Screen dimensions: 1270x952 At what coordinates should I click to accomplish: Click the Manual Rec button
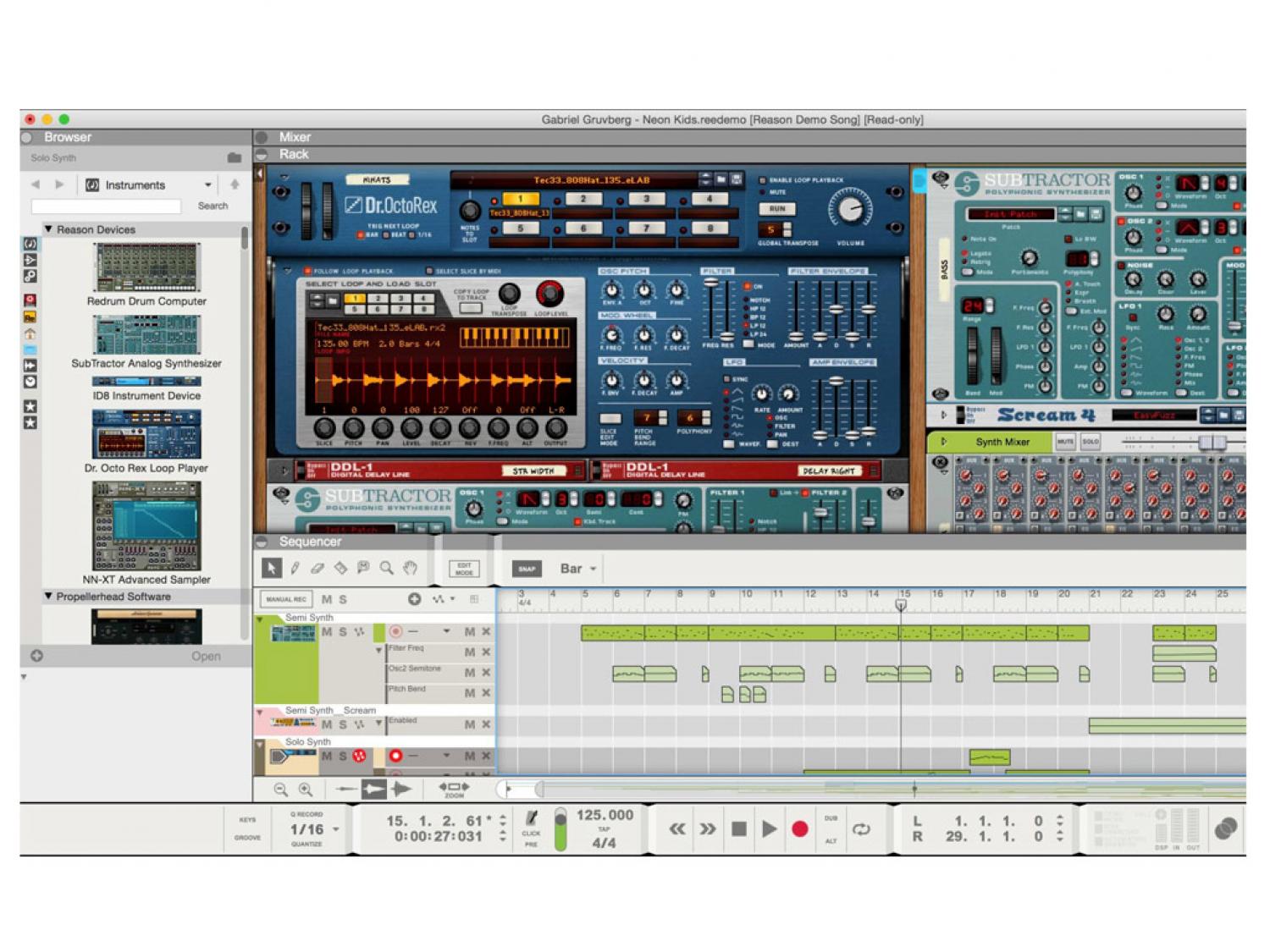tap(285, 599)
